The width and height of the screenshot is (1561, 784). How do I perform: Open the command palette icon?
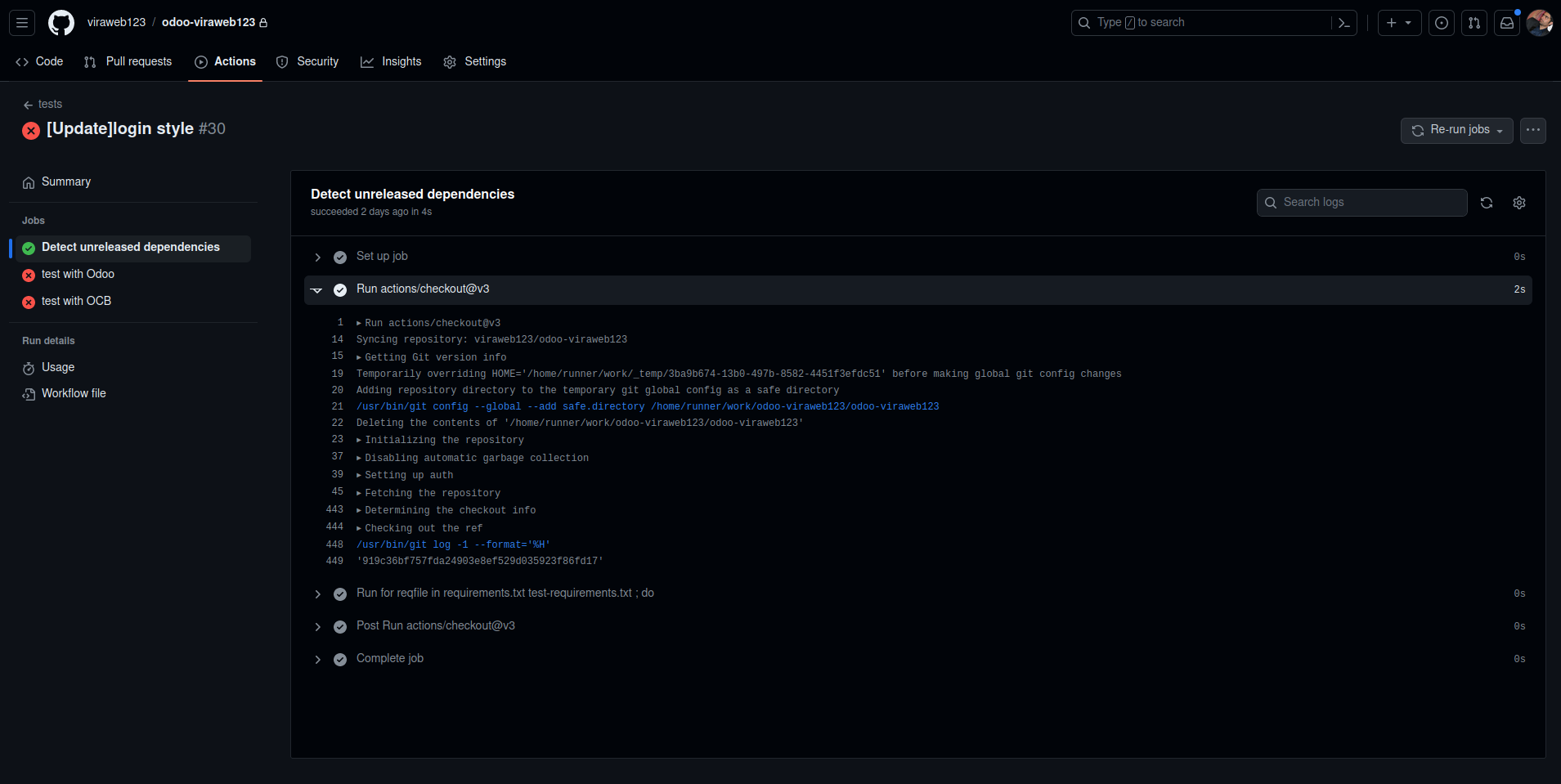tap(1344, 23)
